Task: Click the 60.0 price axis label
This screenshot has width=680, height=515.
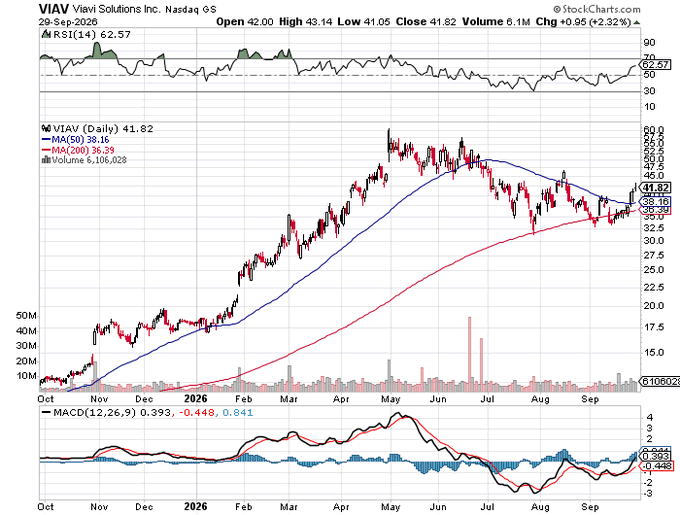Action: pyautogui.click(x=654, y=130)
